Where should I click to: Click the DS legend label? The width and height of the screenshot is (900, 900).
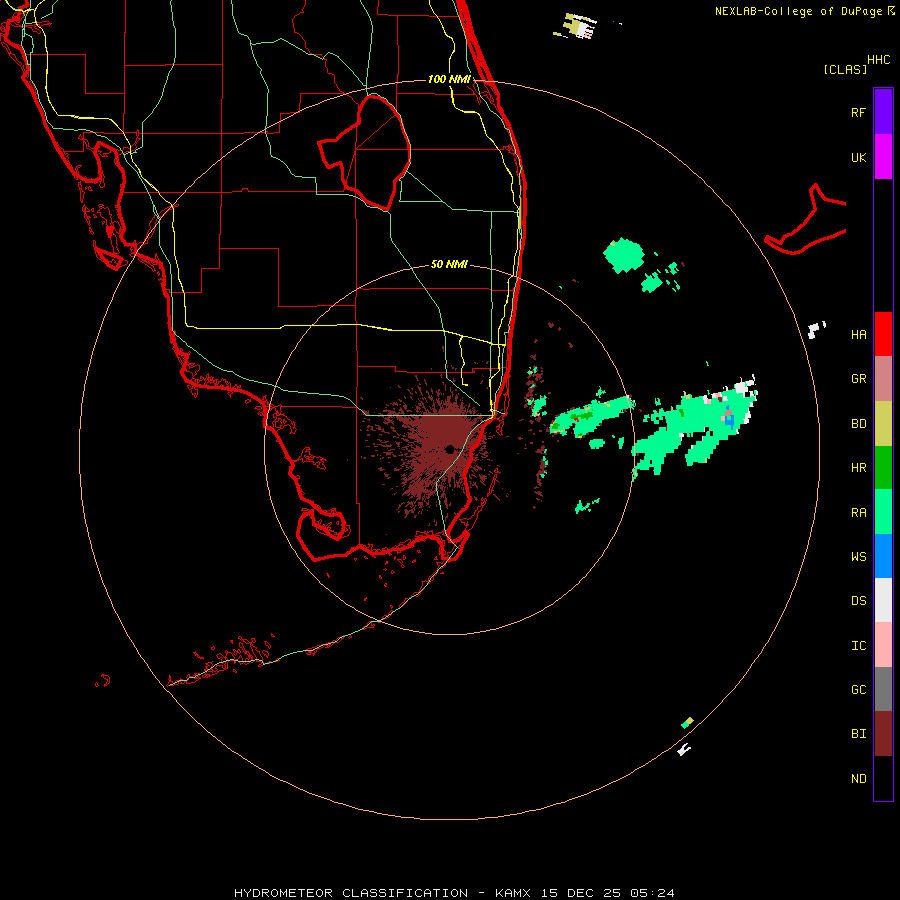[858, 601]
